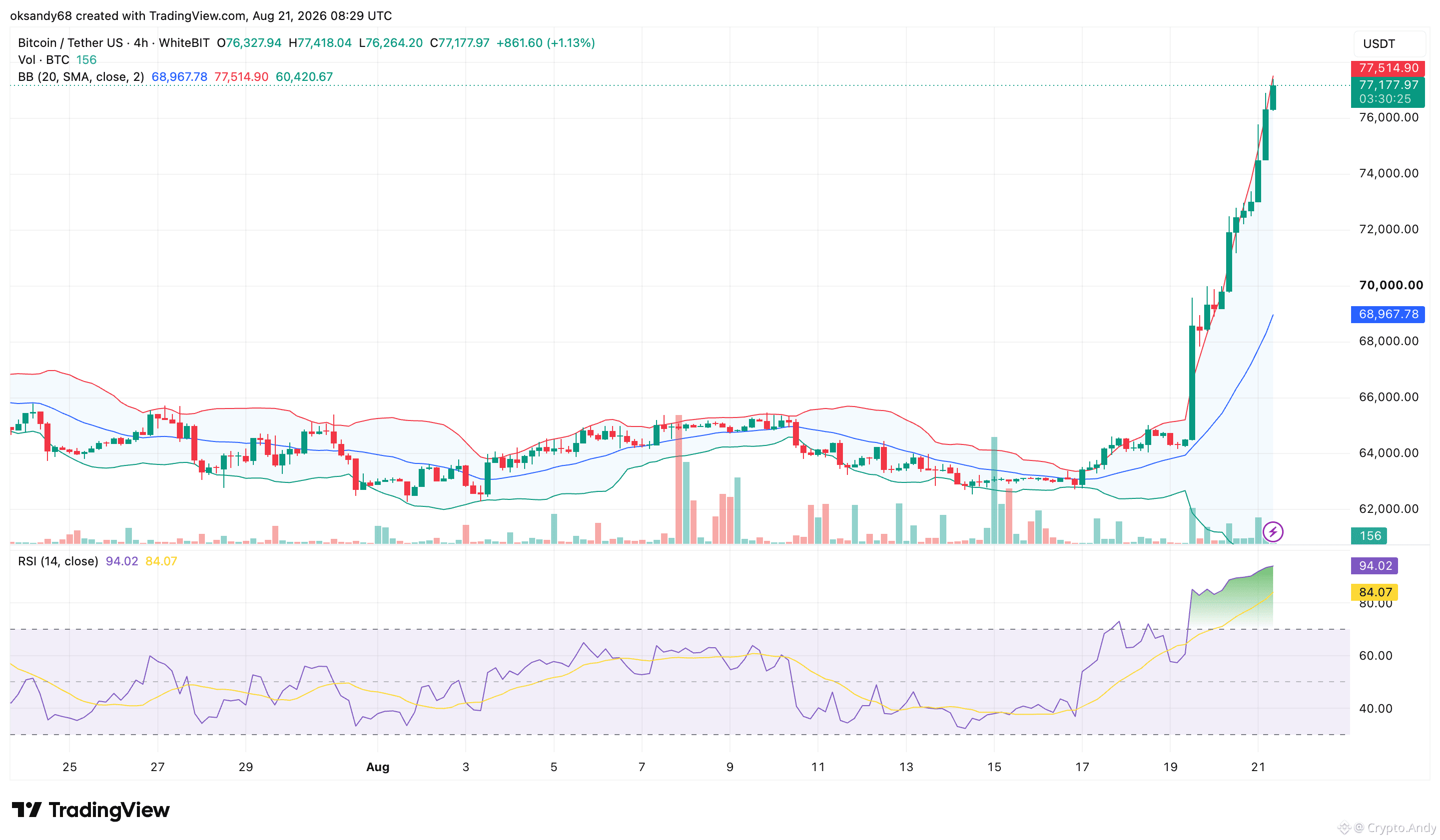
Task: Click the 03:30:25 candle countdown timer
Action: tap(1385, 99)
